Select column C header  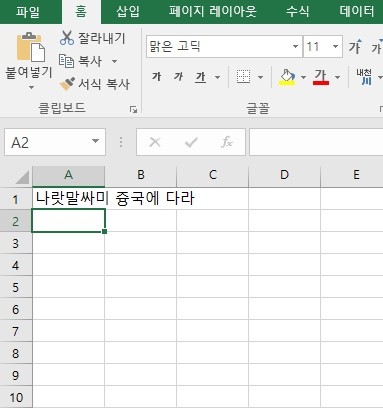(213, 175)
